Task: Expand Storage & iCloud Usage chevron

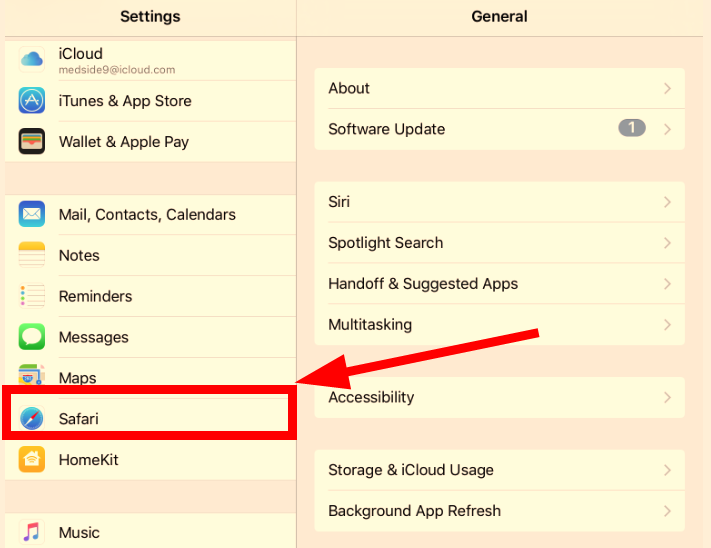Action: tap(667, 470)
